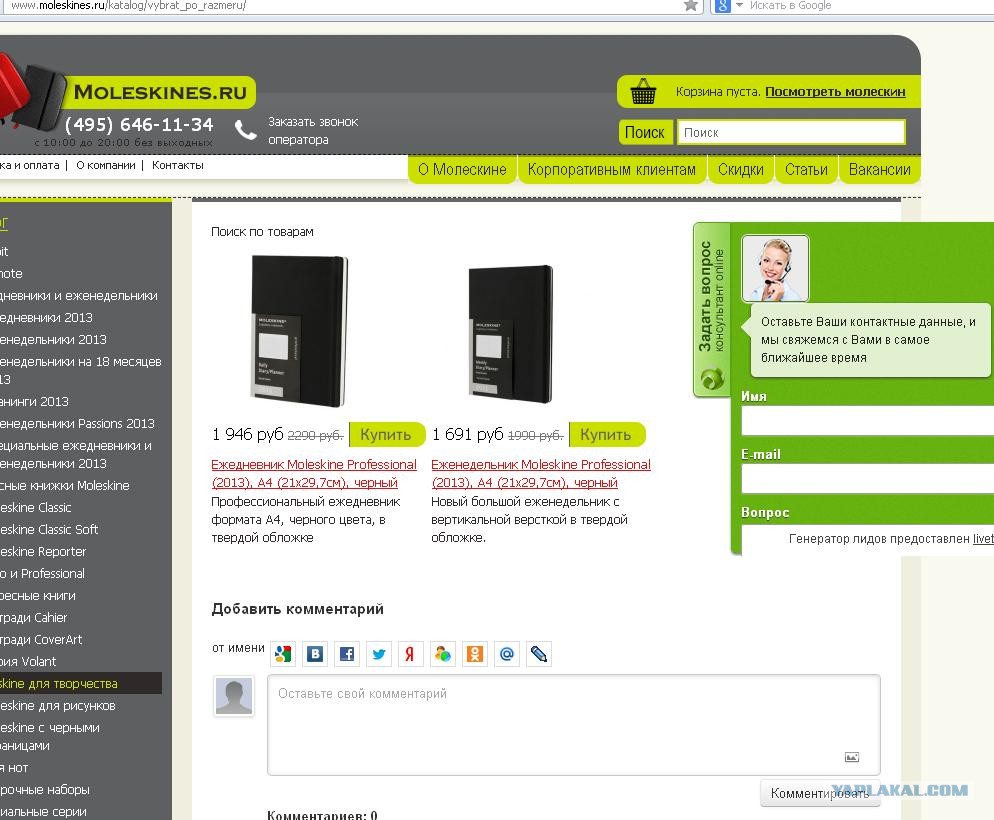The height and width of the screenshot is (820, 994).
Task: Open 'Контакты' link
Action: point(178,165)
